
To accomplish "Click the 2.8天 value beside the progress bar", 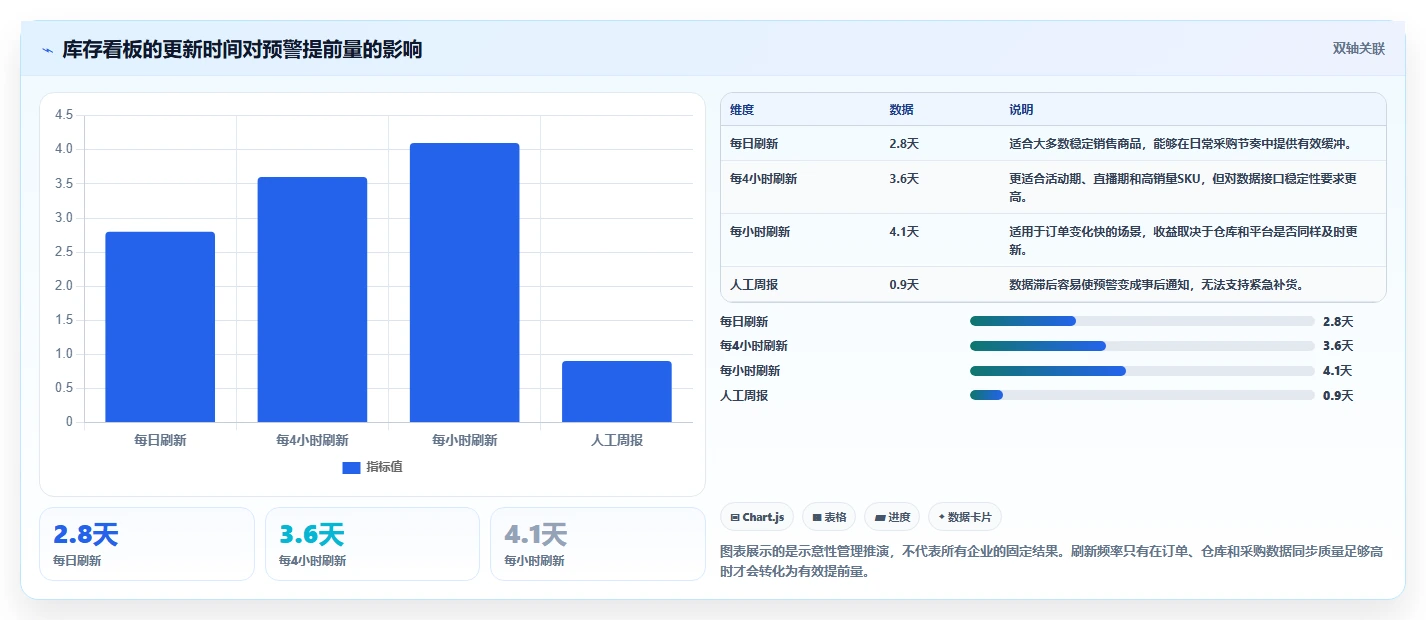I will click(x=1337, y=321).
